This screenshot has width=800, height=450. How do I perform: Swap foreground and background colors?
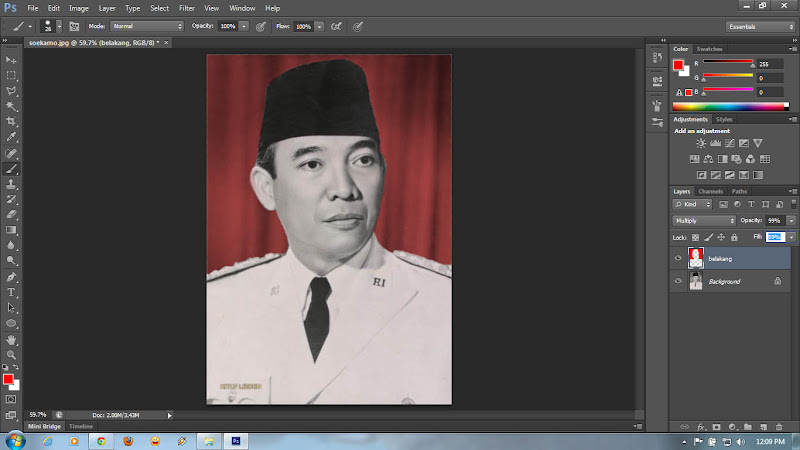pos(16,367)
